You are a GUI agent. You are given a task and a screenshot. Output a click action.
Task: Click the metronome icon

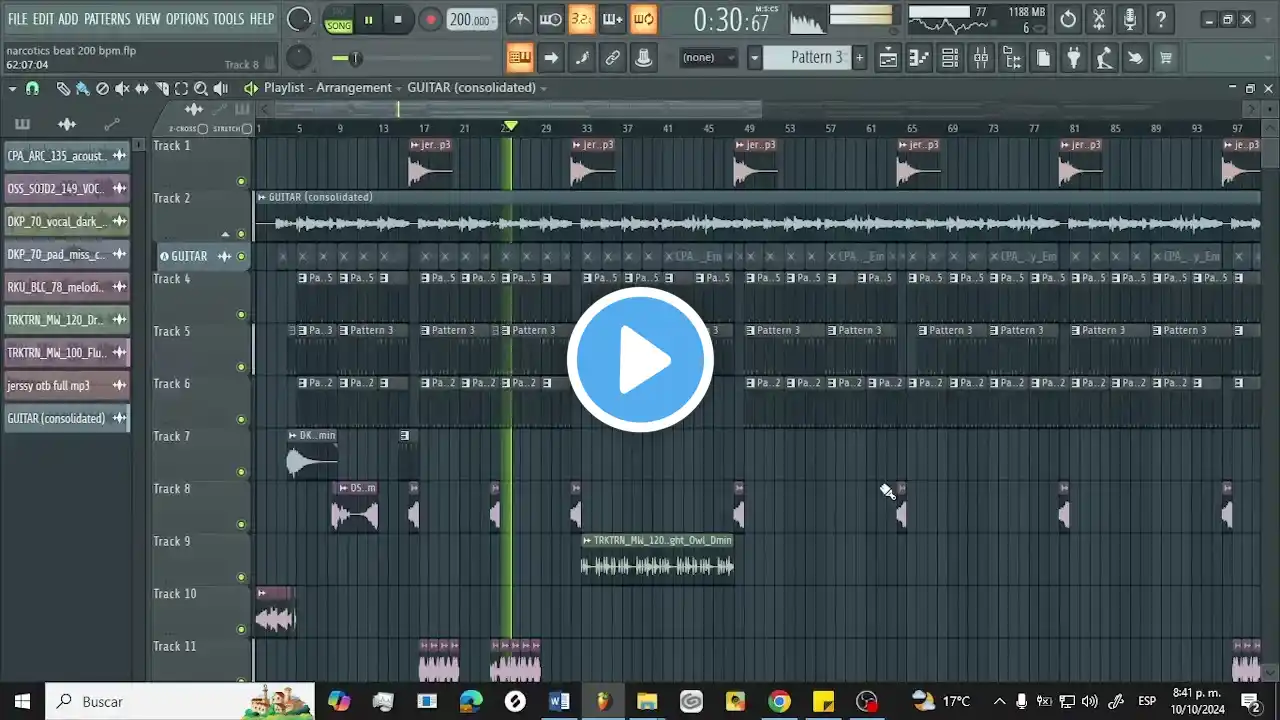coord(520,19)
